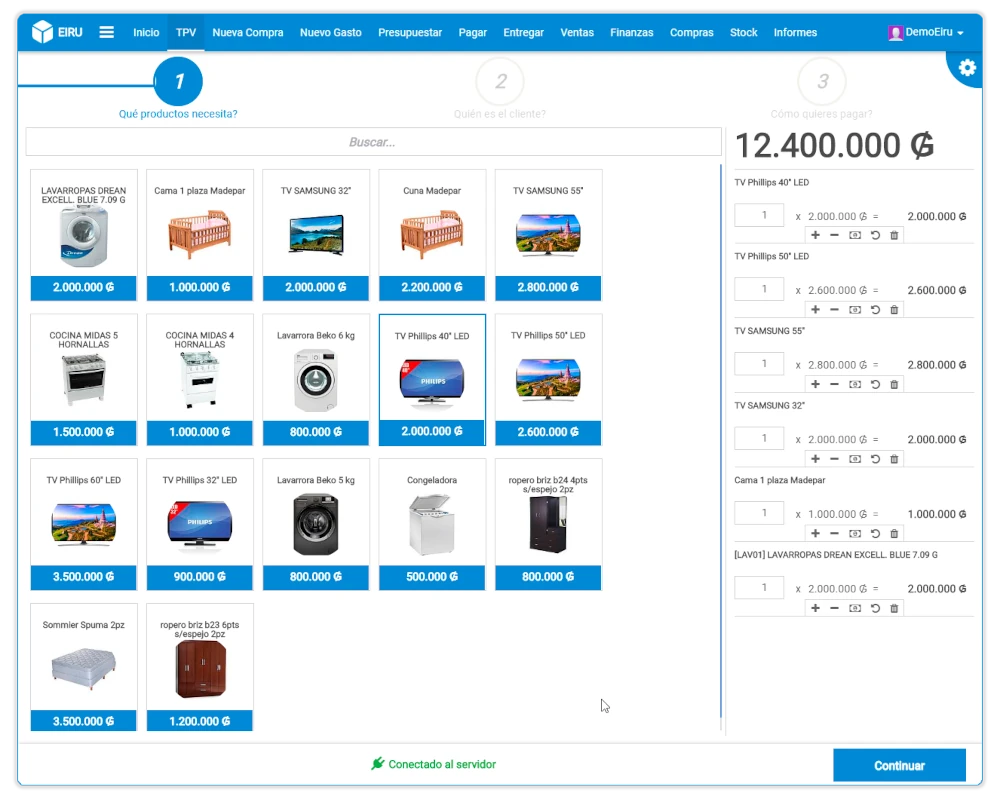The height and width of the screenshot is (799, 1000).
Task: Add TV Phillips 32" LED product card
Action: tap(200, 524)
